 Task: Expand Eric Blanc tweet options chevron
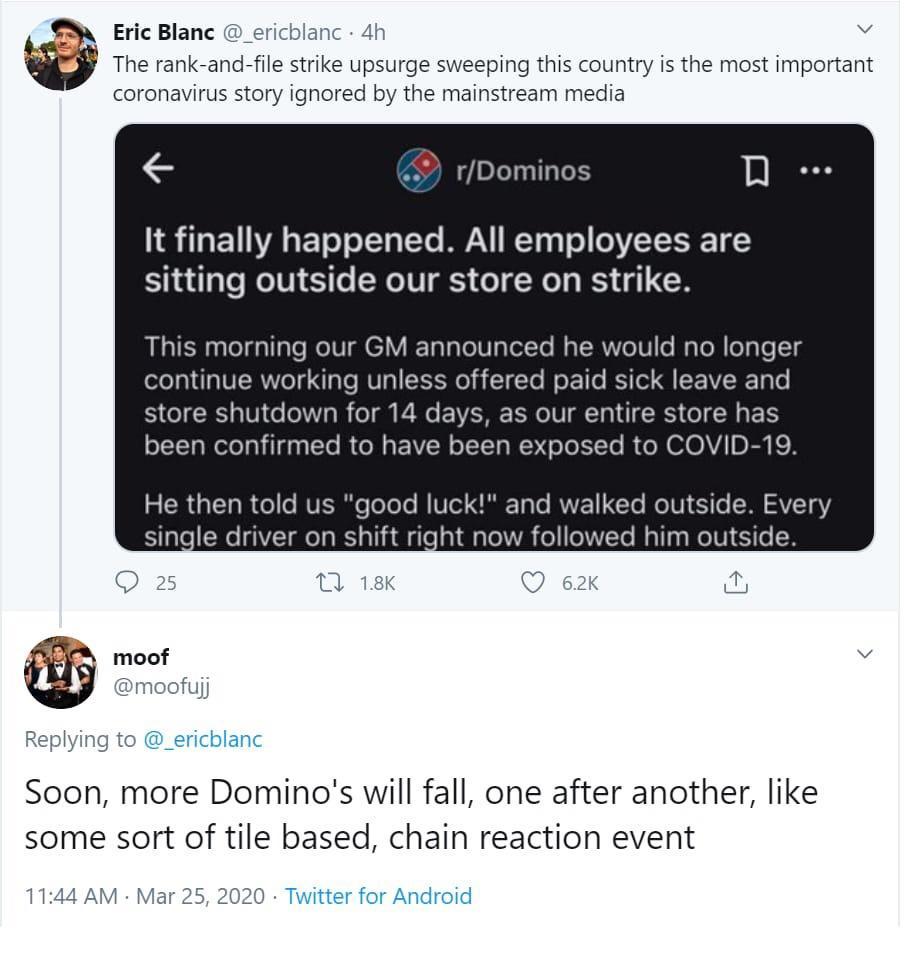(x=866, y=28)
